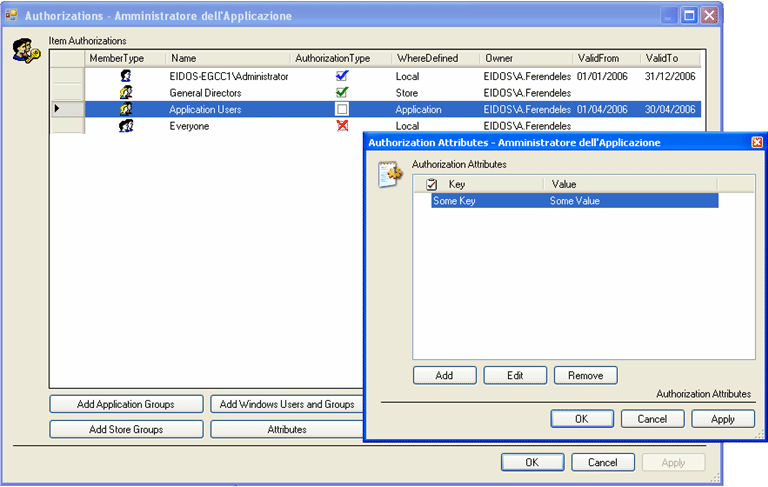Click Cancel in the Authorizations window
Image resolution: width=768 pixels, height=487 pixels.
tap(603, 462)
